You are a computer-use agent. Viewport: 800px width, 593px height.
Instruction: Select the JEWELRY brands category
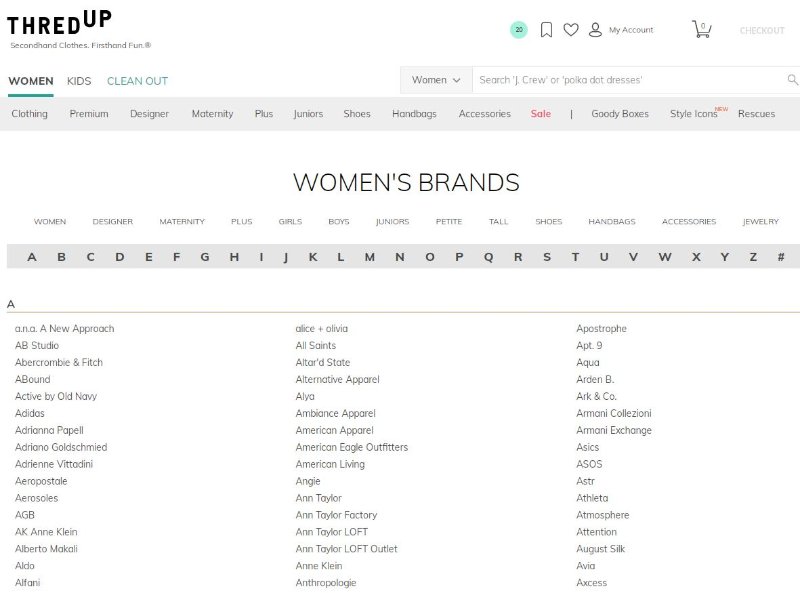point(761,221)
